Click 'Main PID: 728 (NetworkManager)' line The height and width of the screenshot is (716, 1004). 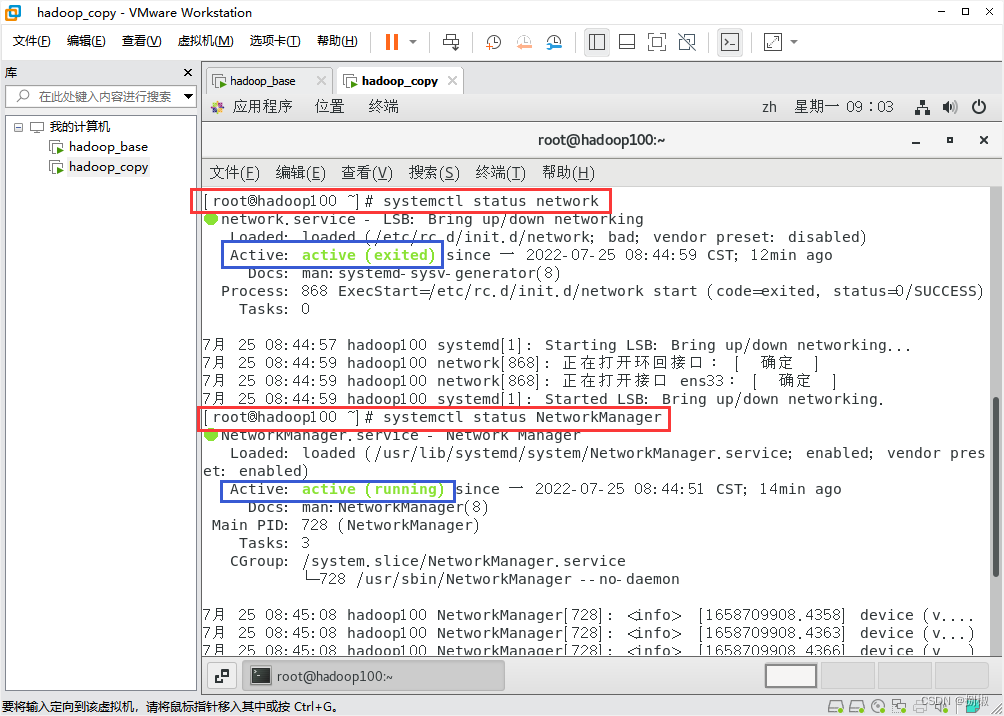coord(346,525)
